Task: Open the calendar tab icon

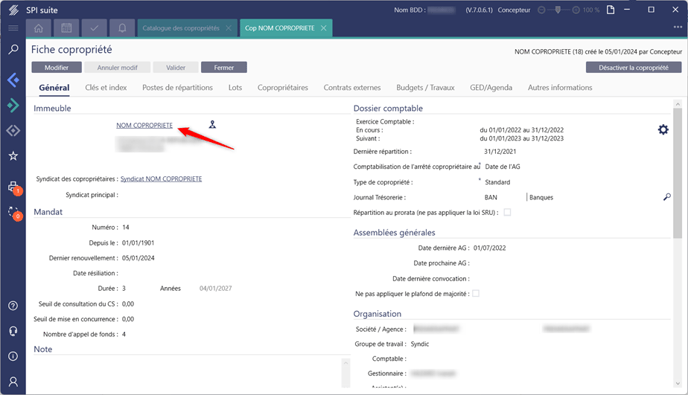Action: pos(66,28)
